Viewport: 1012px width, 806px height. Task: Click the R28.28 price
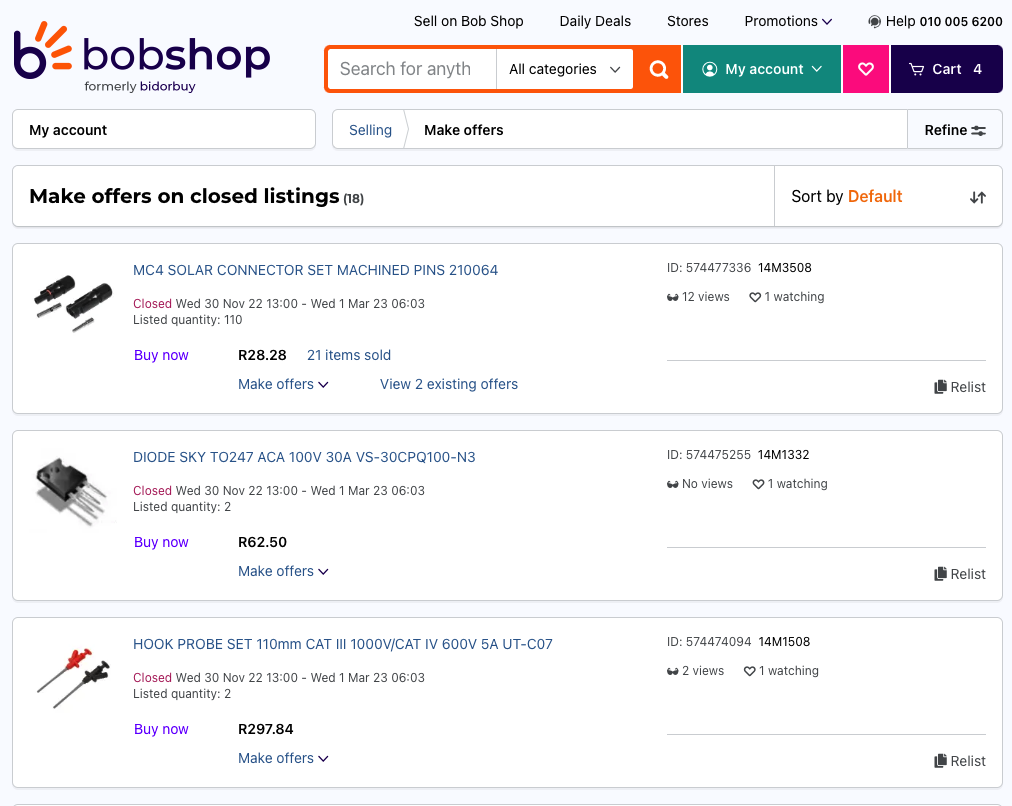click(262, 356)
